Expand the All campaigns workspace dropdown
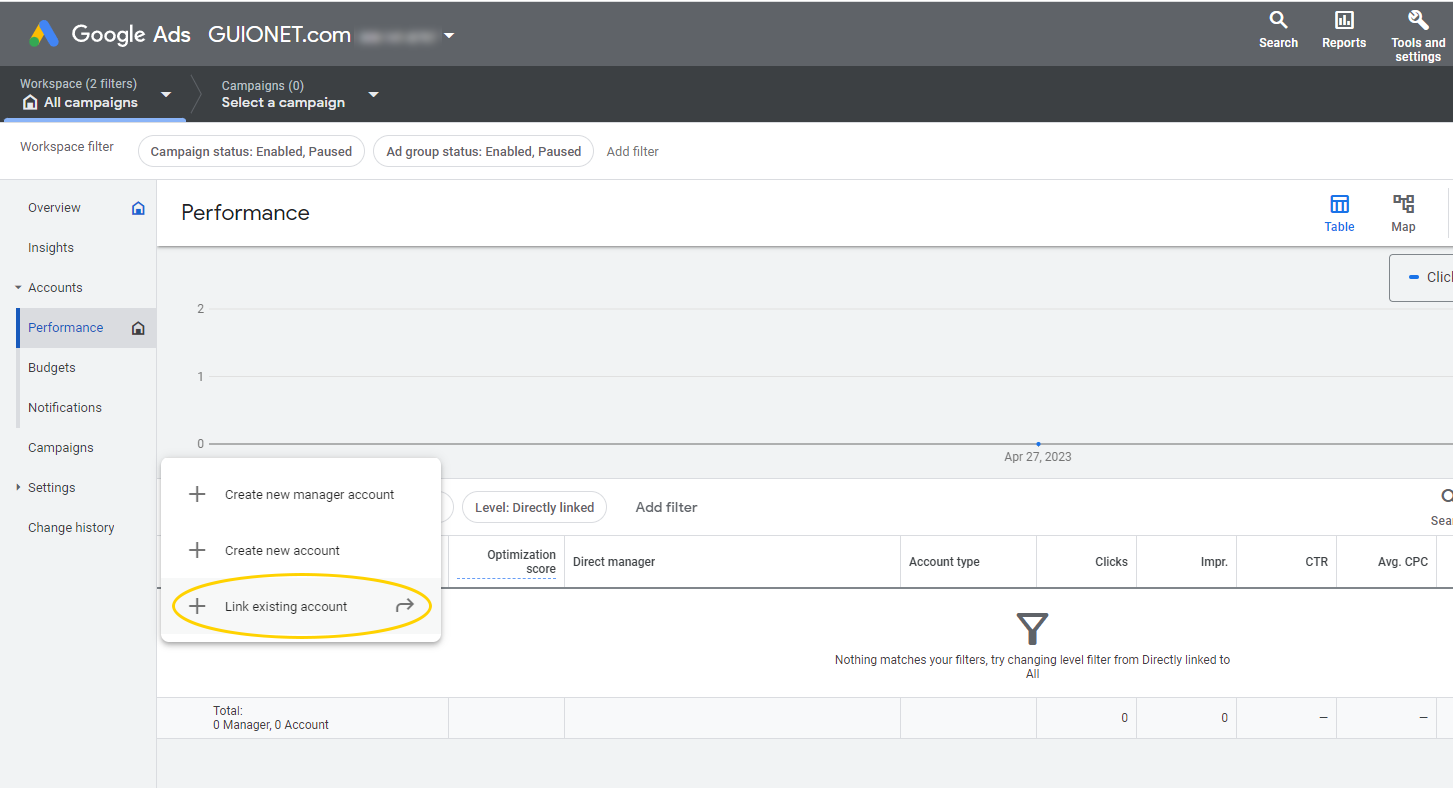The image size is (1453, 788). (166, 94)
